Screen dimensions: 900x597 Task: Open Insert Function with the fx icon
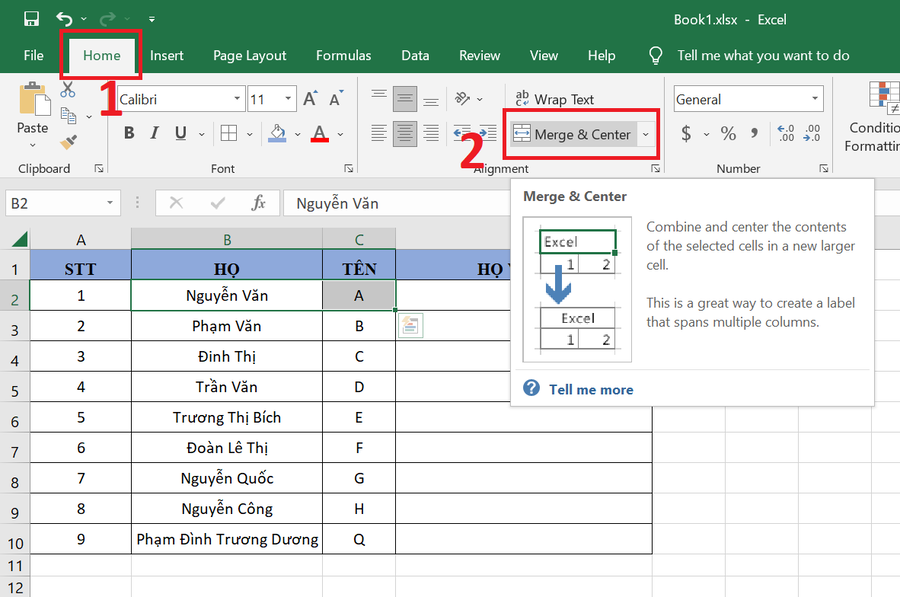pos(259,203)
